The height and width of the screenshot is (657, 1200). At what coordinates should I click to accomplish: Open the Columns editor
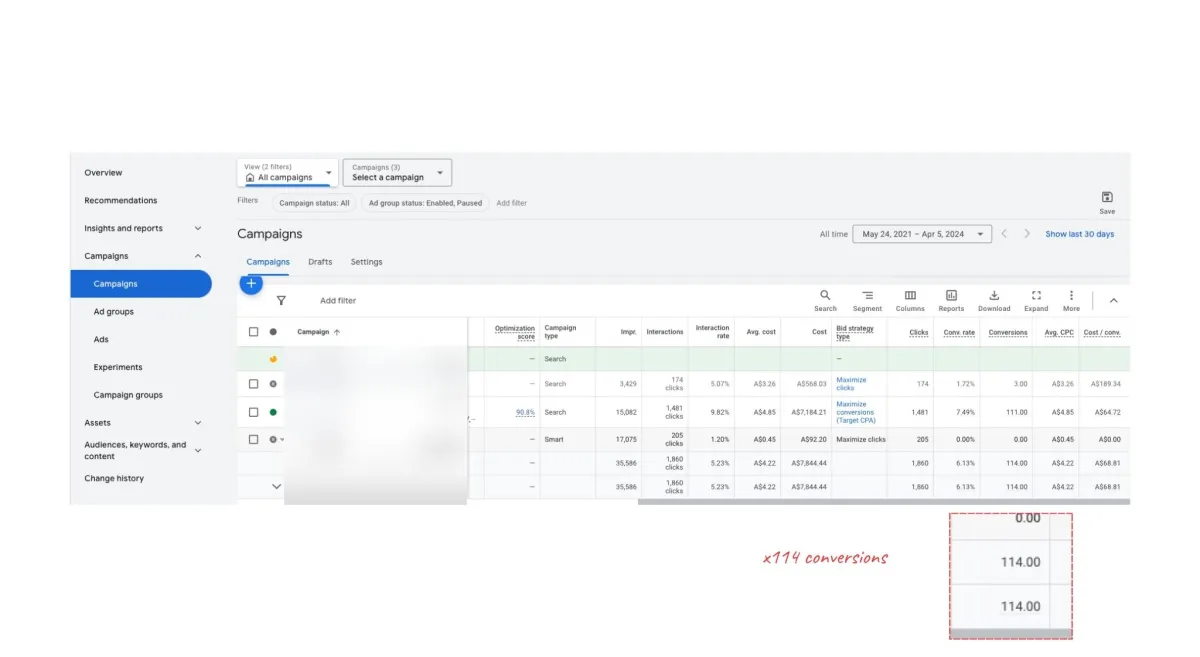[910, 301]
